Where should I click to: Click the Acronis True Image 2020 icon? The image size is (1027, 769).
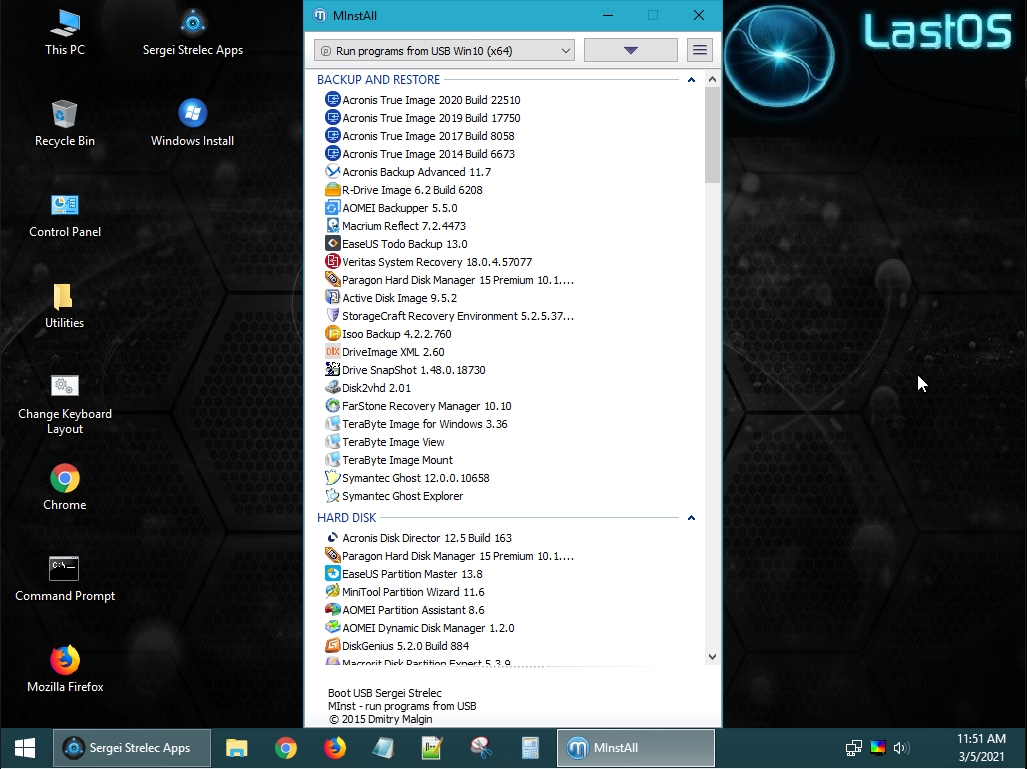[333, 100]
